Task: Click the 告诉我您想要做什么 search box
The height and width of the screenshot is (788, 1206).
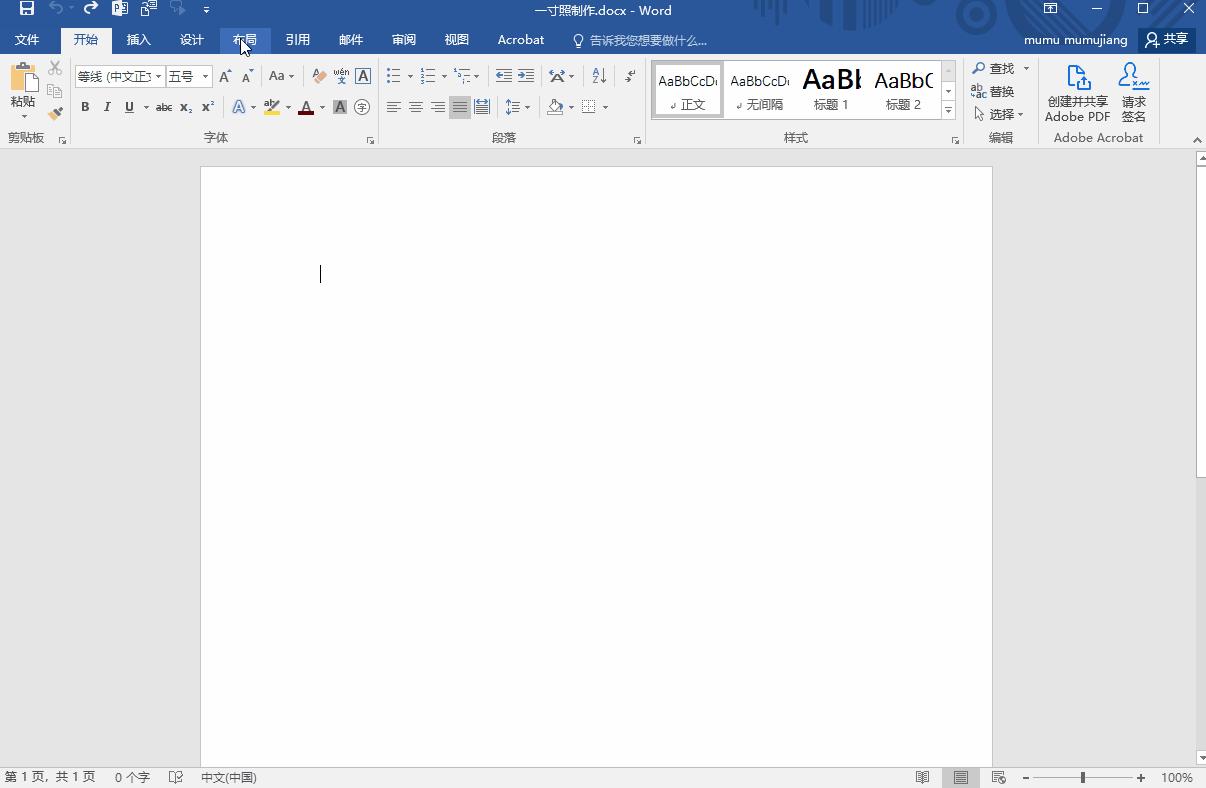Action: [x=647, y=41]
